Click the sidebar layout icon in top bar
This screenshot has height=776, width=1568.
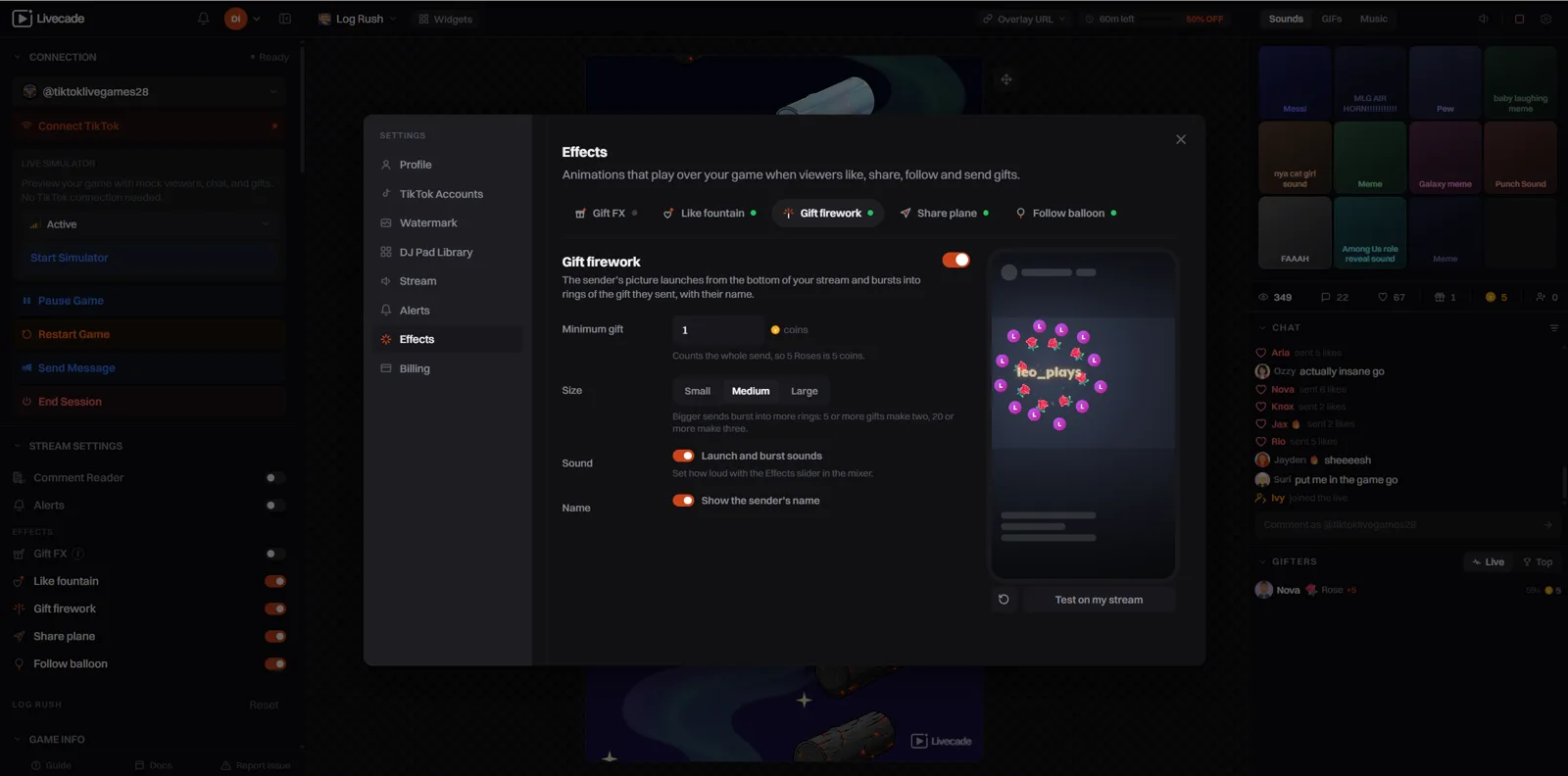coord(285,19)
